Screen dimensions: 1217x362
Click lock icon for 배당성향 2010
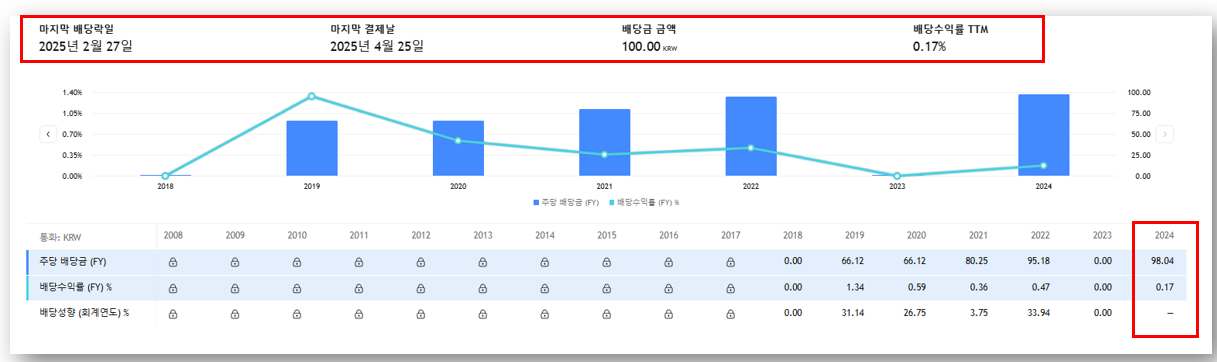coord(296,313)
